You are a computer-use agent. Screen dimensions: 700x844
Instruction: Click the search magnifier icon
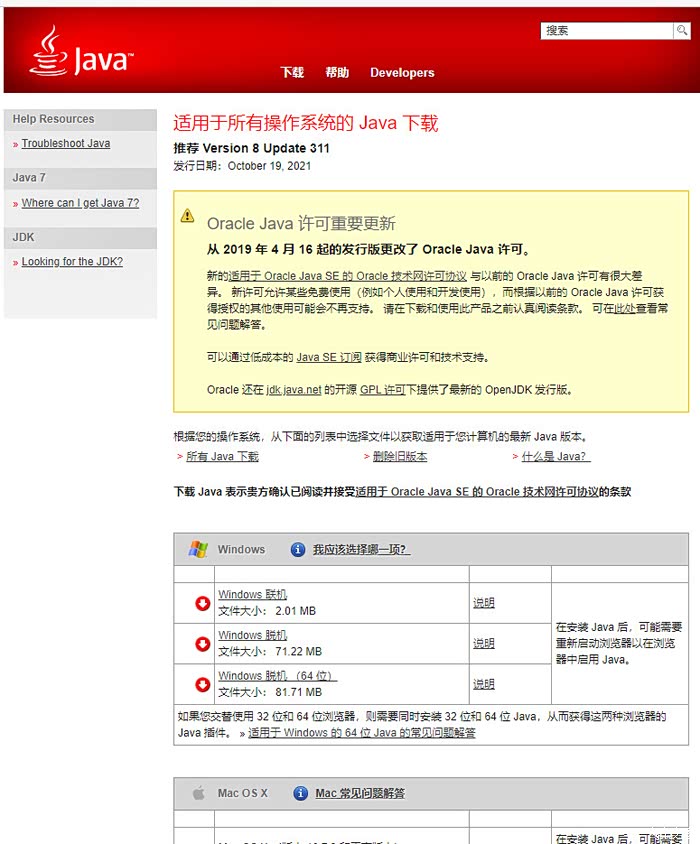click(x=682, y=30)
